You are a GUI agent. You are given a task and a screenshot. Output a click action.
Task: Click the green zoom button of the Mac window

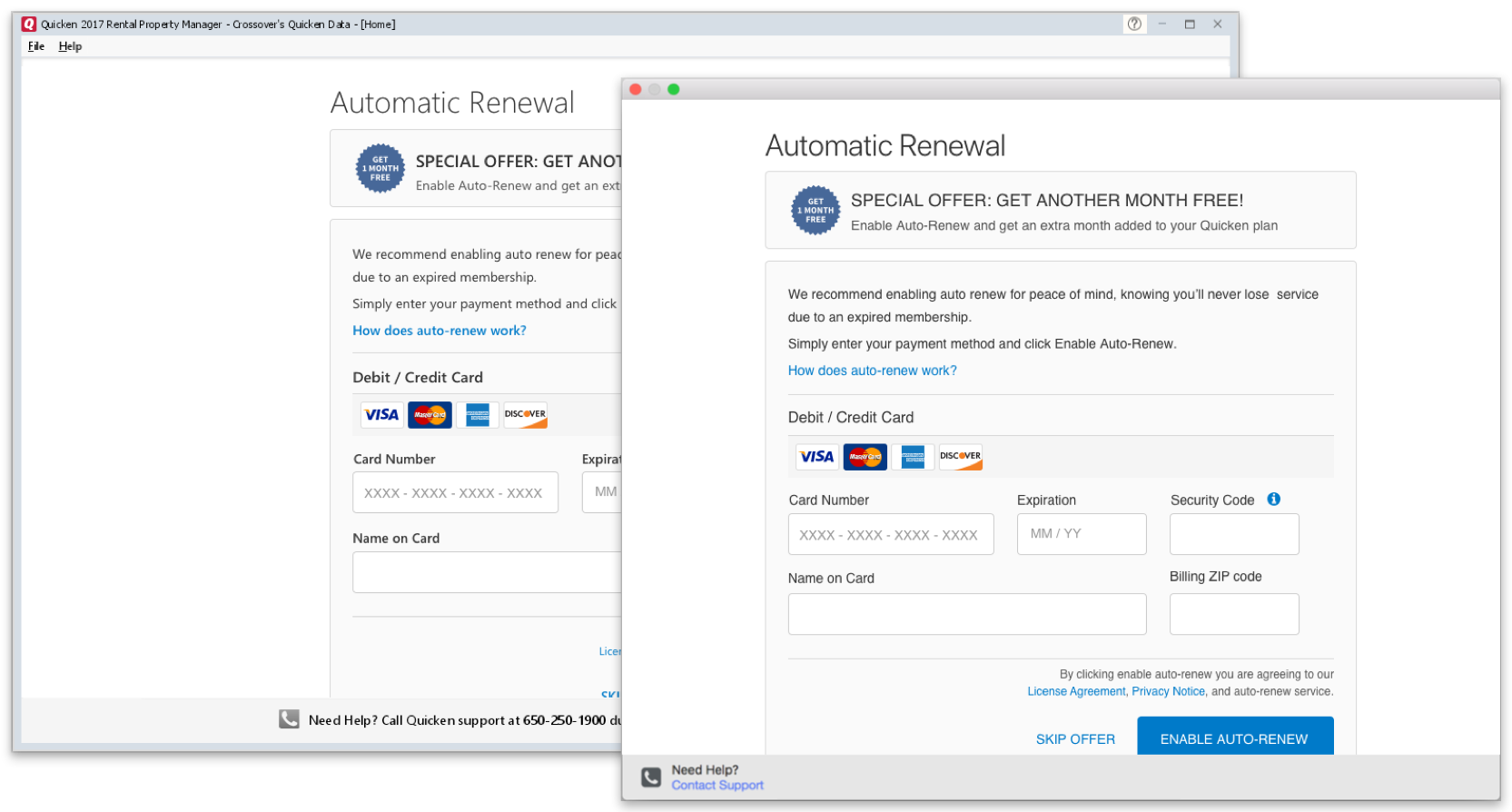pyautogui.click(x=674, y=89)
